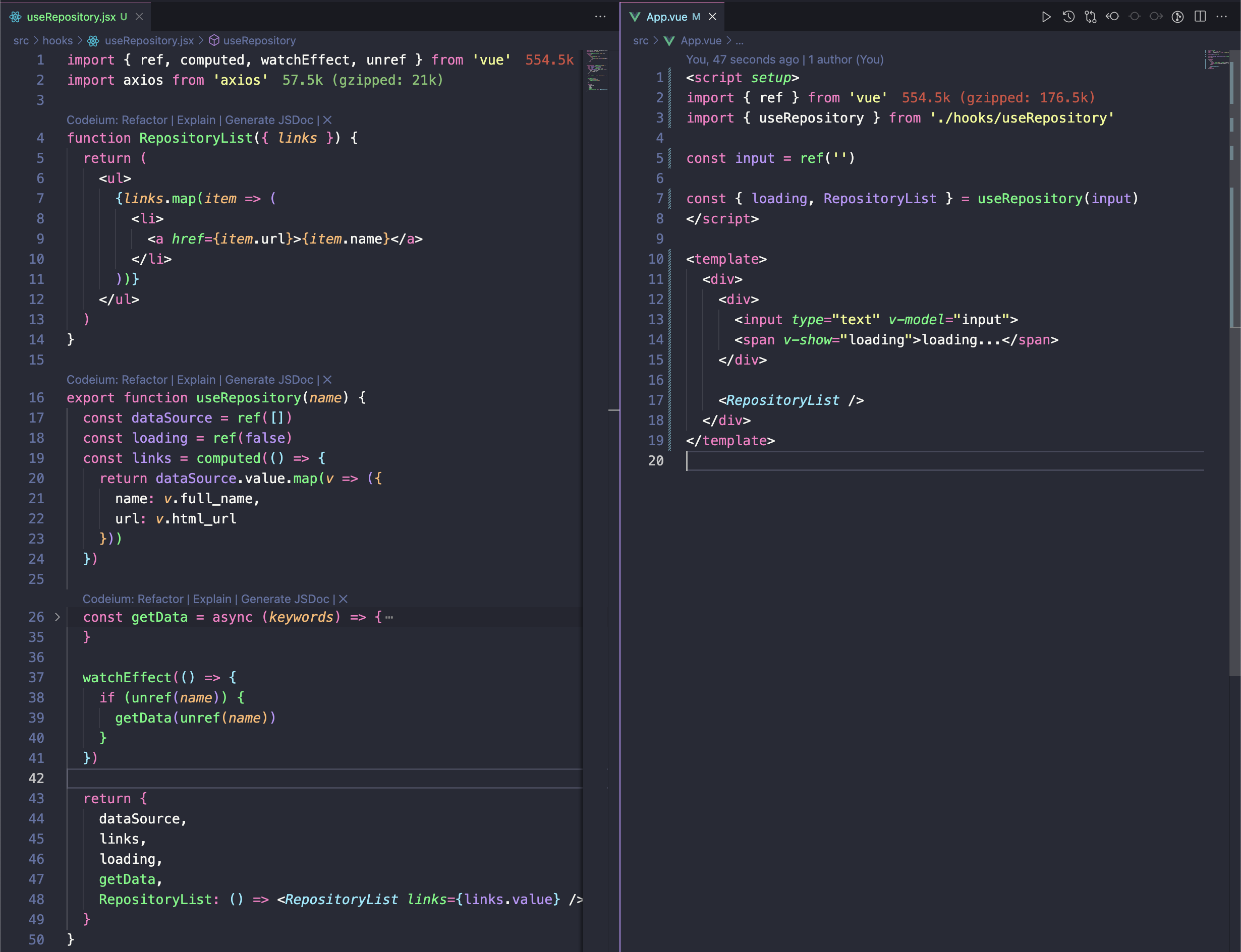Click the cube symbol icon in left breadcrumb
1241x952 pixels.
coord(214,40)
